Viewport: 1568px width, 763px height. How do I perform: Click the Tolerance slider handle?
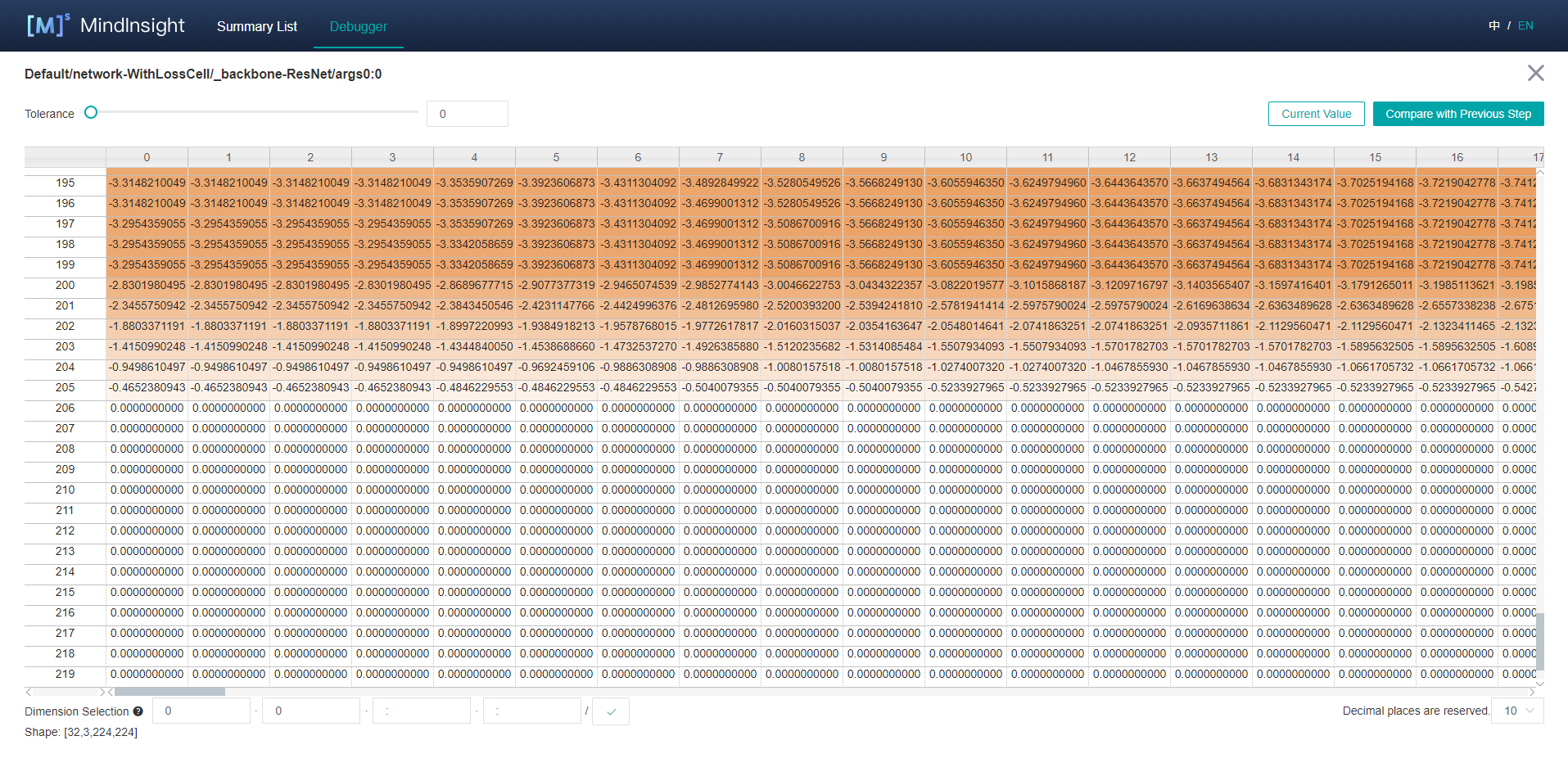point(91,113)
